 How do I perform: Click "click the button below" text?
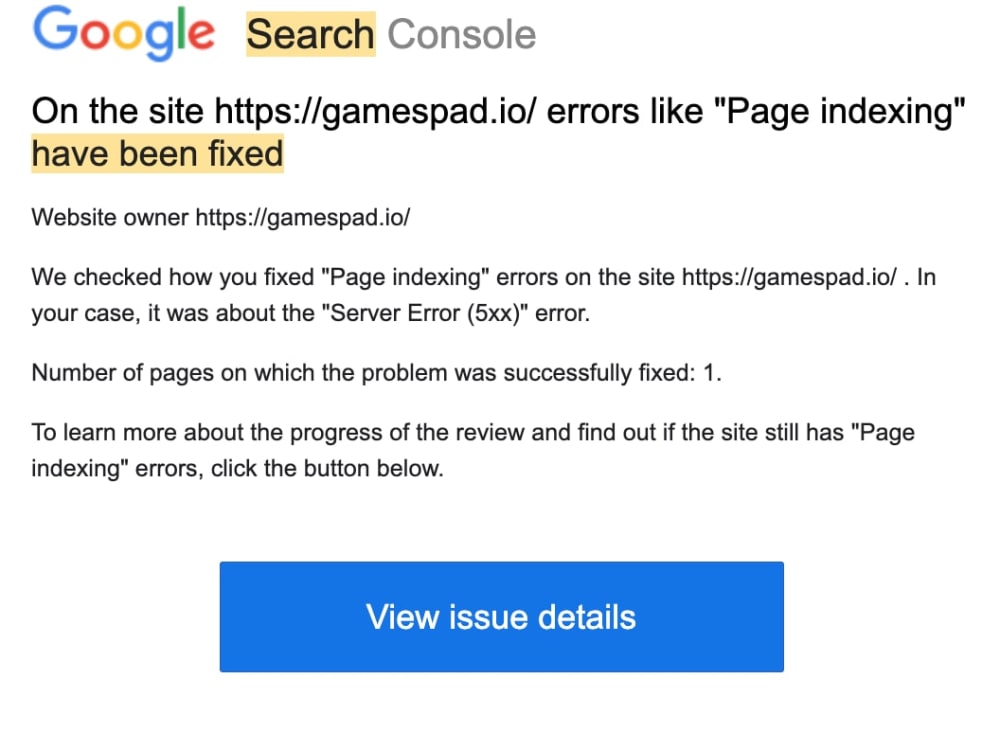(x=327, y=469)
